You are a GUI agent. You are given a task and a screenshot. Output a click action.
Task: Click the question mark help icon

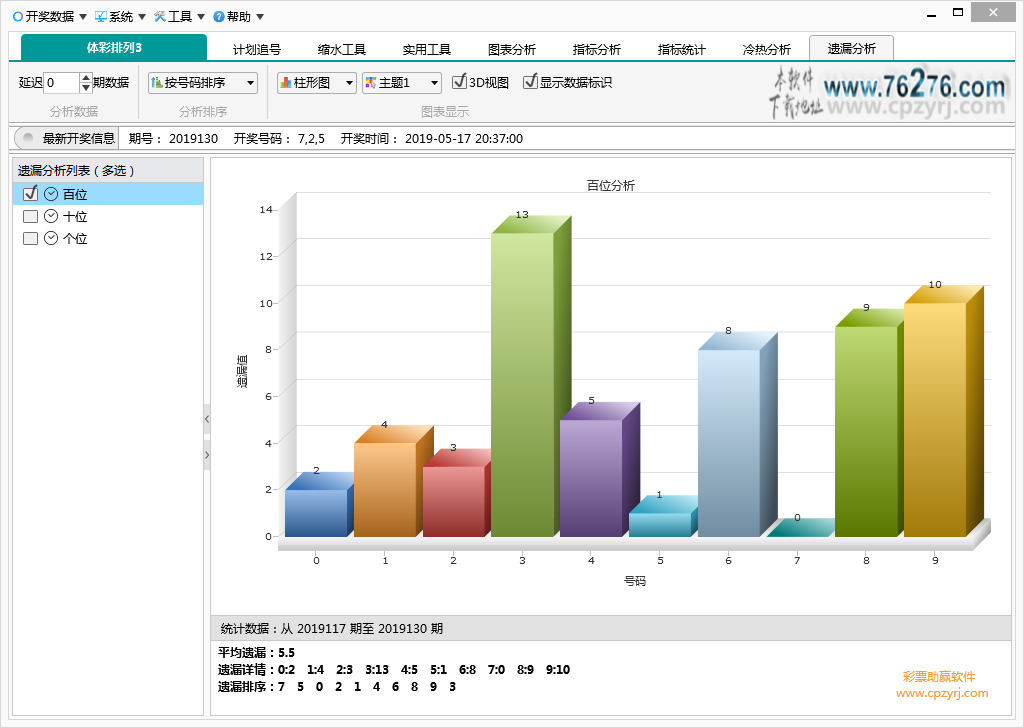[219, 16]
